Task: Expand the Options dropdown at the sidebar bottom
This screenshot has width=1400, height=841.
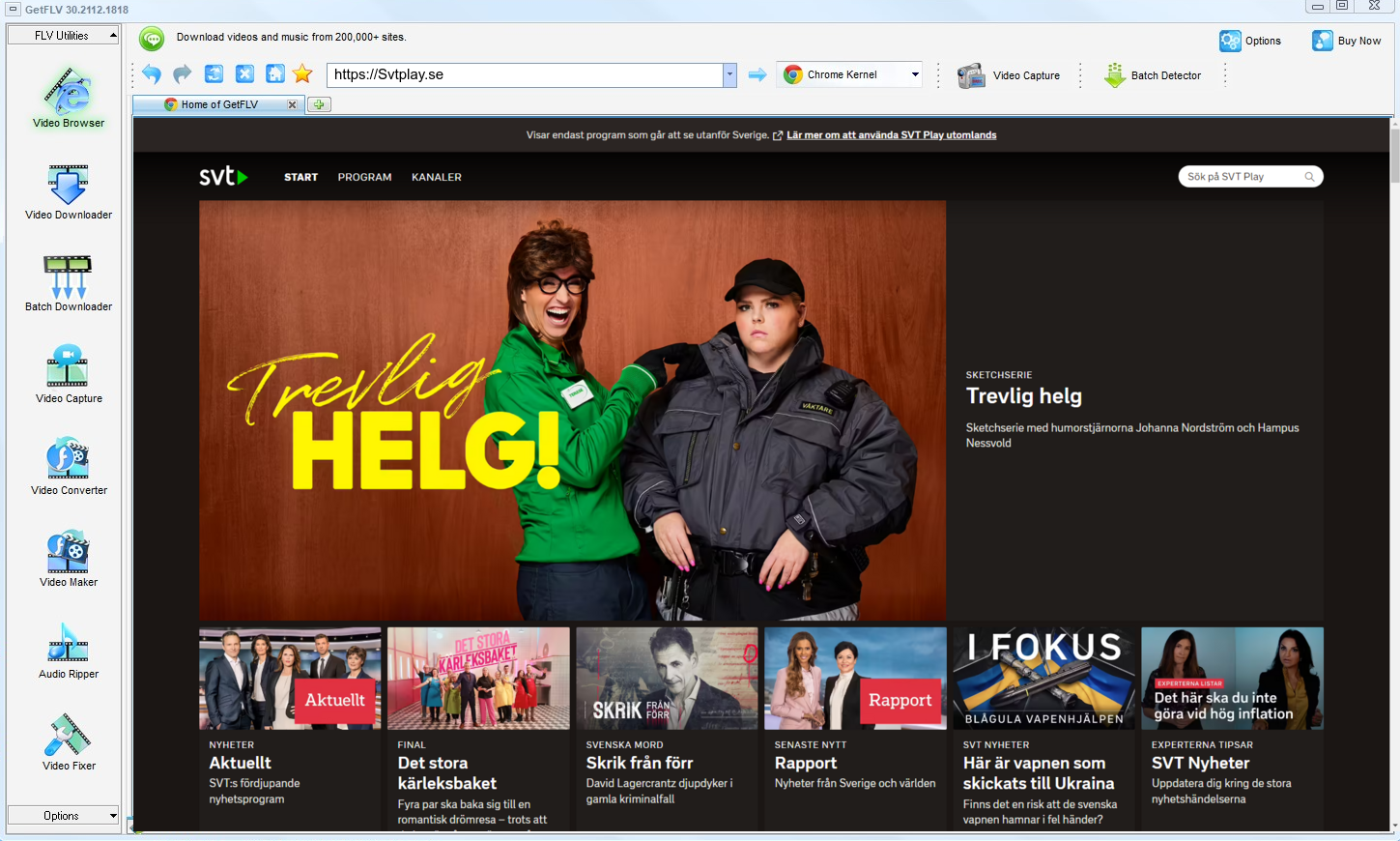Action: (63, 816)
